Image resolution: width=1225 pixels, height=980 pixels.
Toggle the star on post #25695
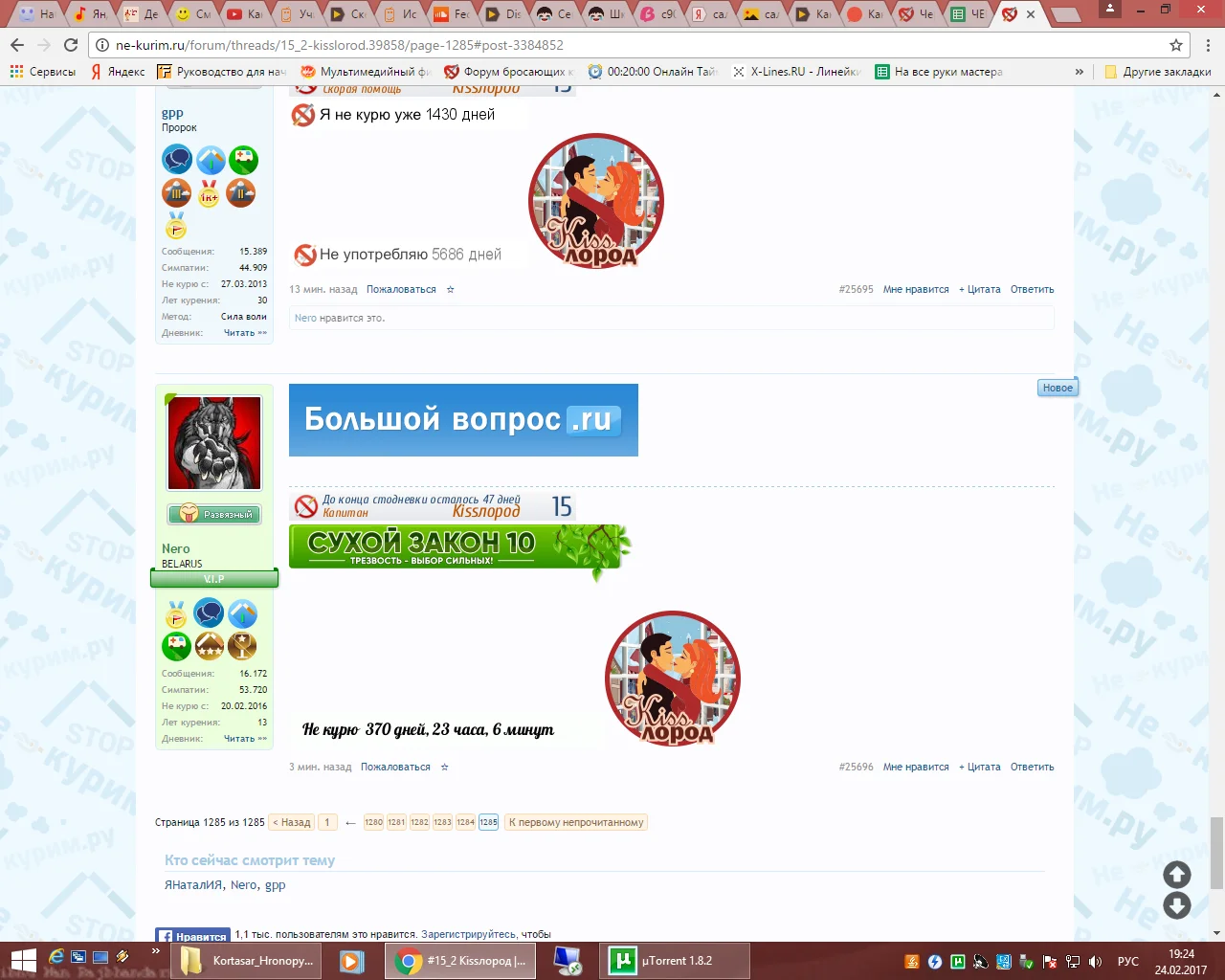tap(451, 289)
